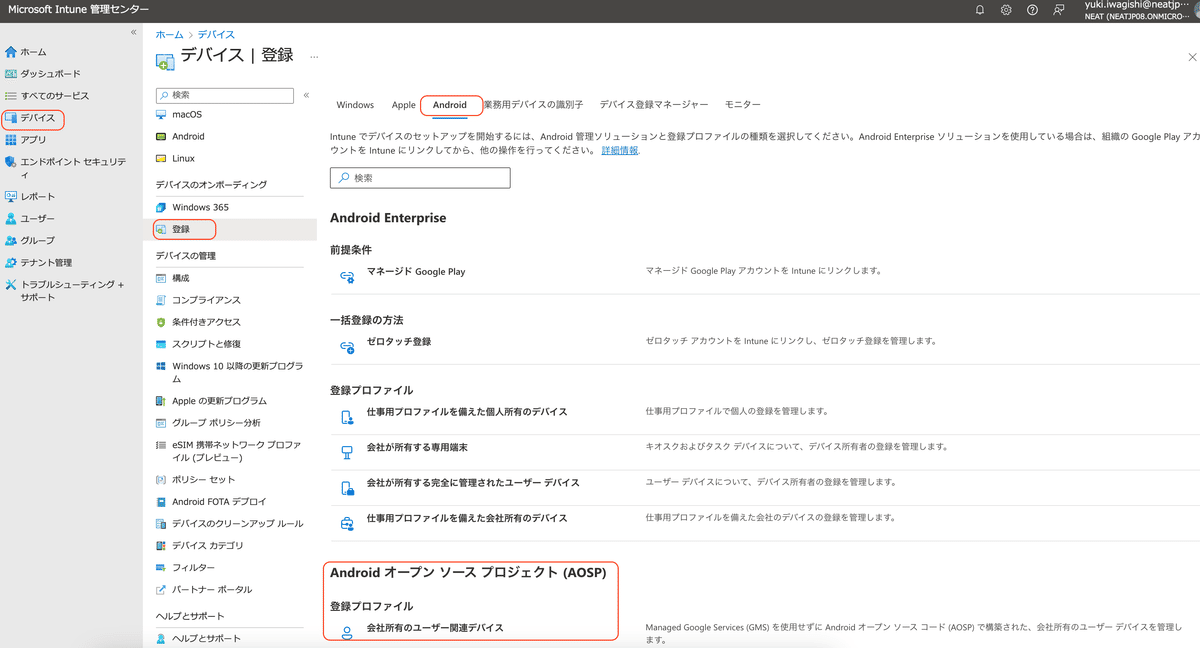Click the アプリ grid icon
Image resolution: width=1200 pixels, height=648 pixels.
coord(11,140)
